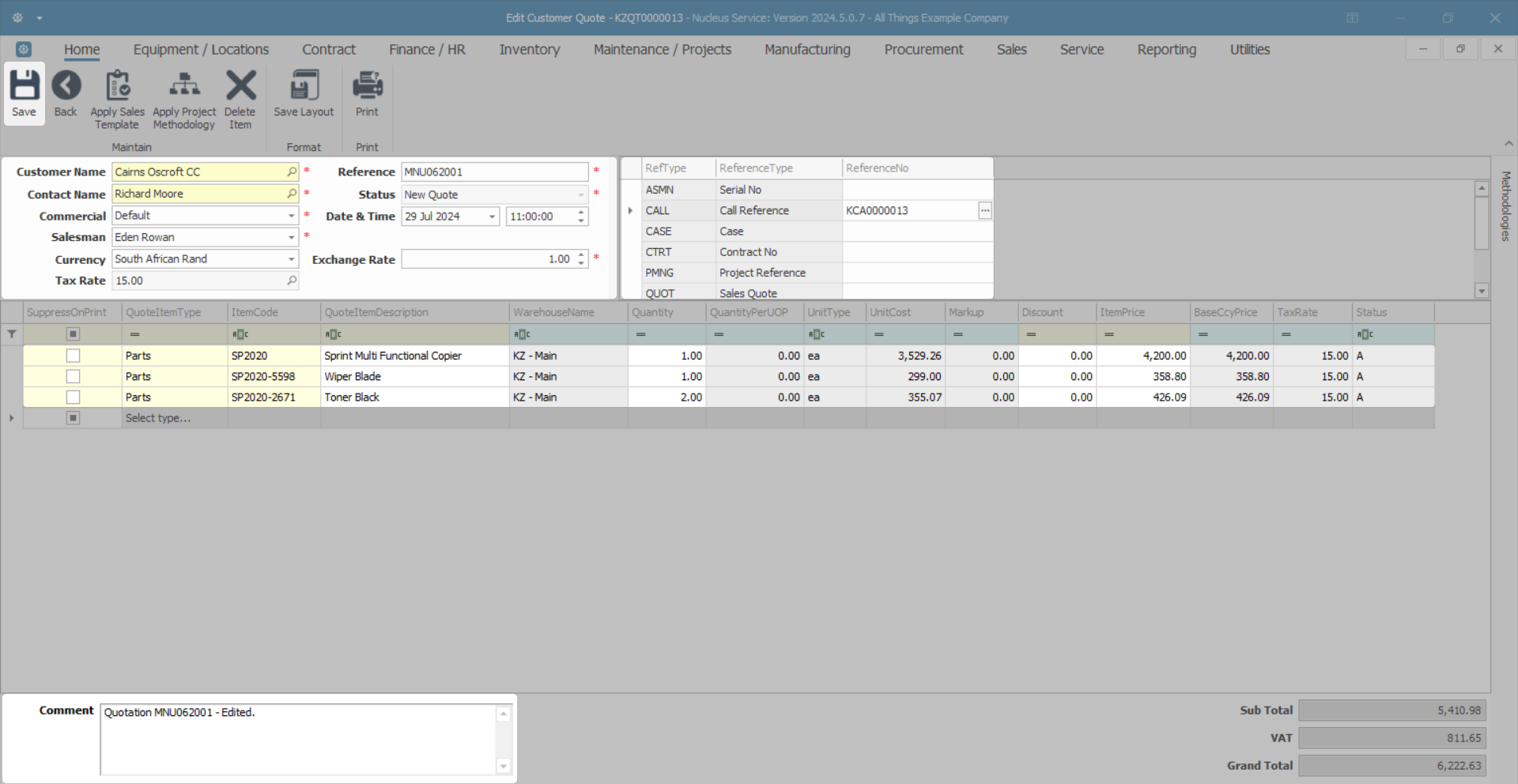
Task: Click the grid filter funnel icon
Action: pos(12,334)
